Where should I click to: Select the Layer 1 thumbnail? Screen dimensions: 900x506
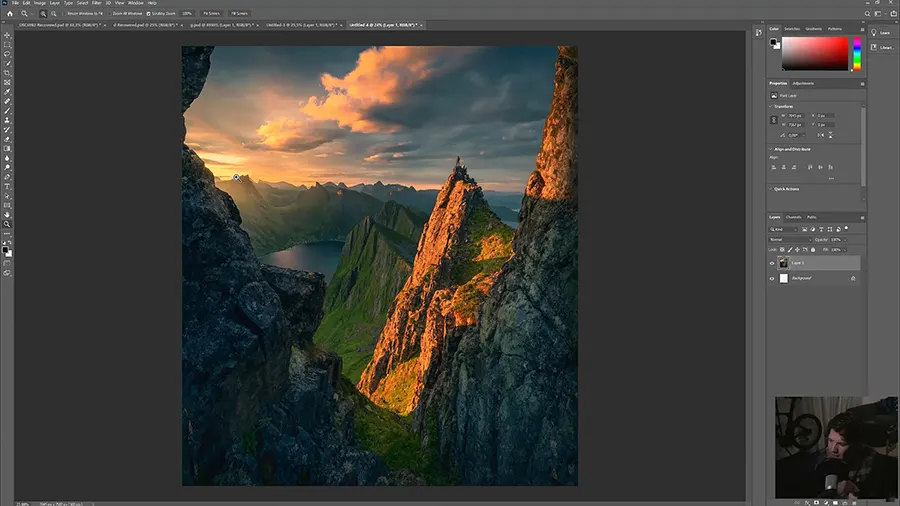point(784,263)
